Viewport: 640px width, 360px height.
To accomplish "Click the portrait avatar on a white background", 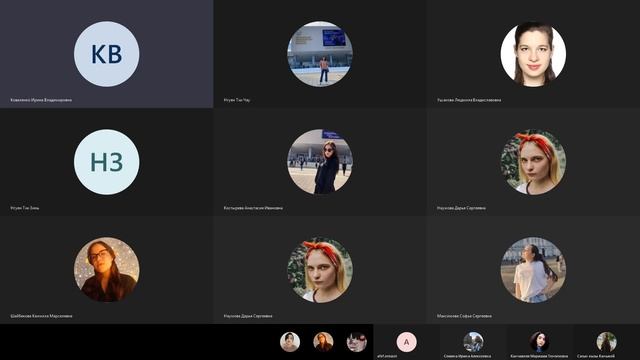I will click(533, 54).
